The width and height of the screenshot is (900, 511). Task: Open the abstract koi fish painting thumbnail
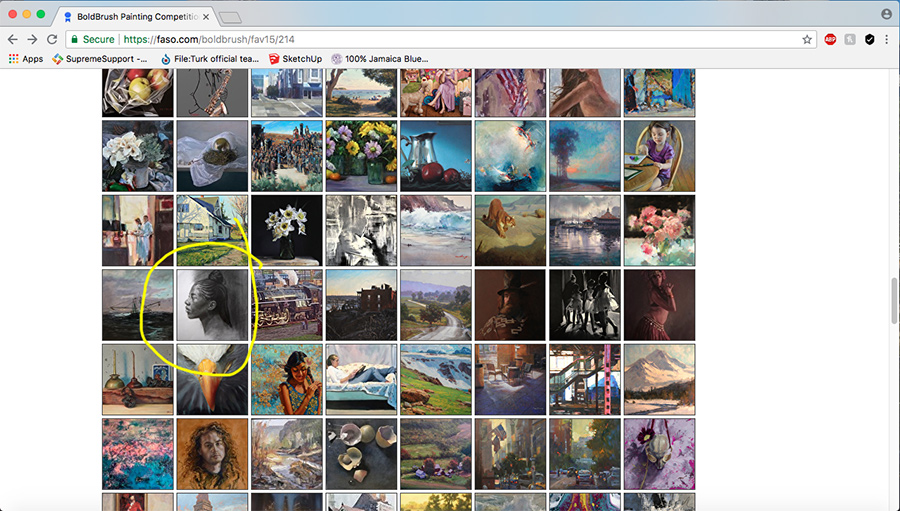[510, 156]
